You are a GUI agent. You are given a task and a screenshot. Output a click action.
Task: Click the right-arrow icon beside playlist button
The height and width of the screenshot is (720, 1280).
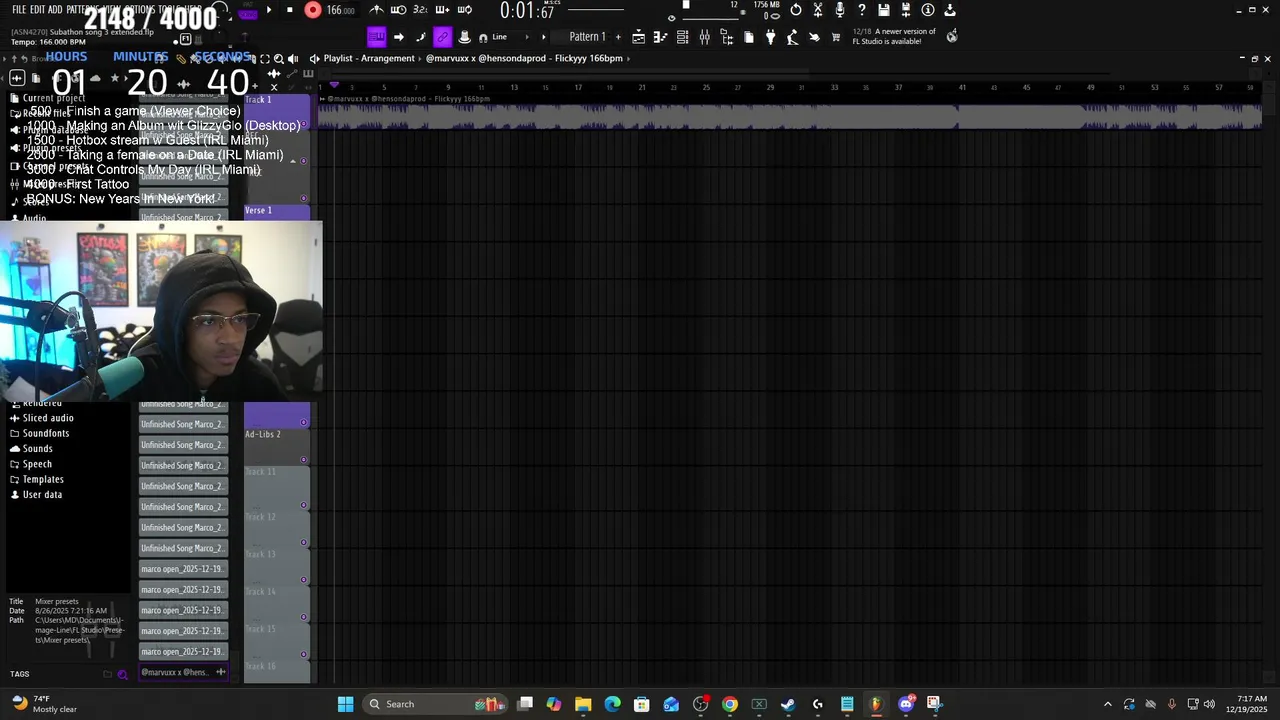(398, 37)
